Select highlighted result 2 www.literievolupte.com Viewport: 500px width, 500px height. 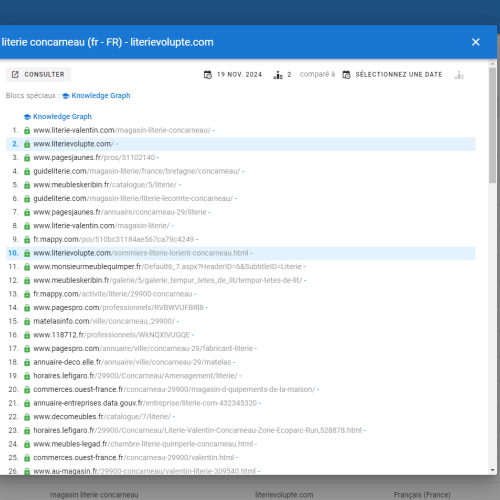click(x=241, y=144)
